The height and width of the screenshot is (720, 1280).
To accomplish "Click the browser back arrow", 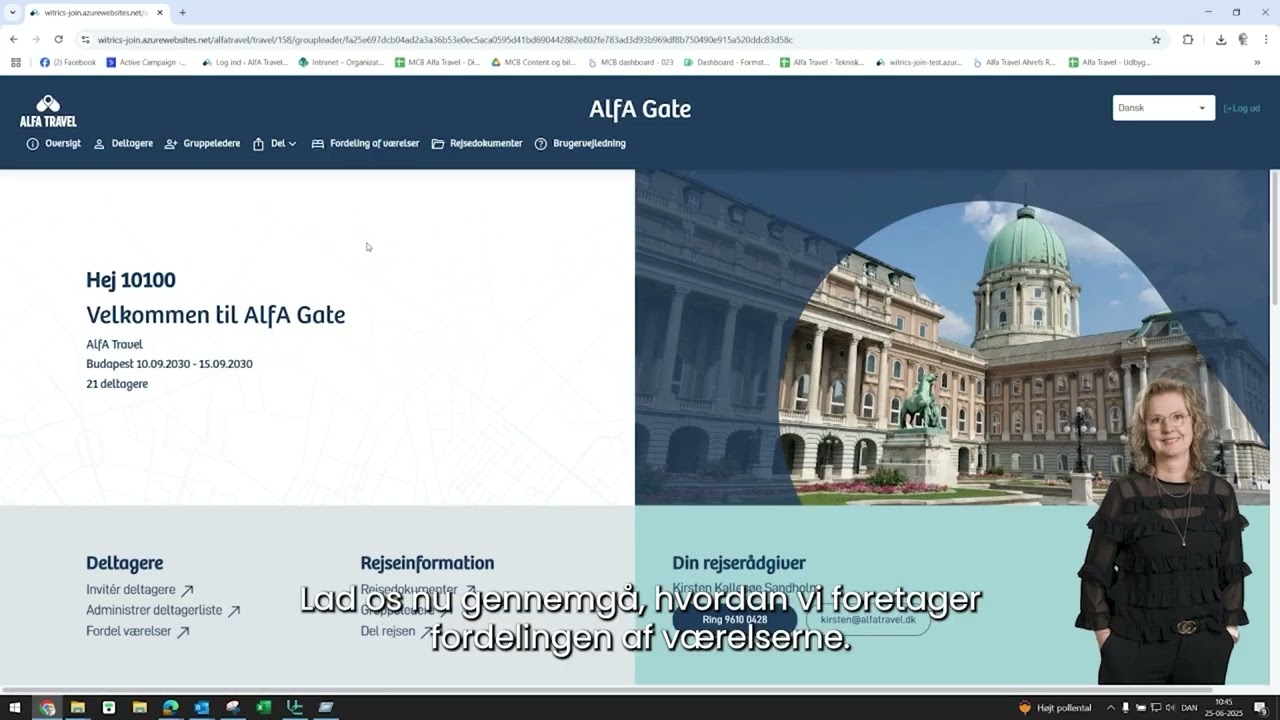I will click(x=13, y=40).
